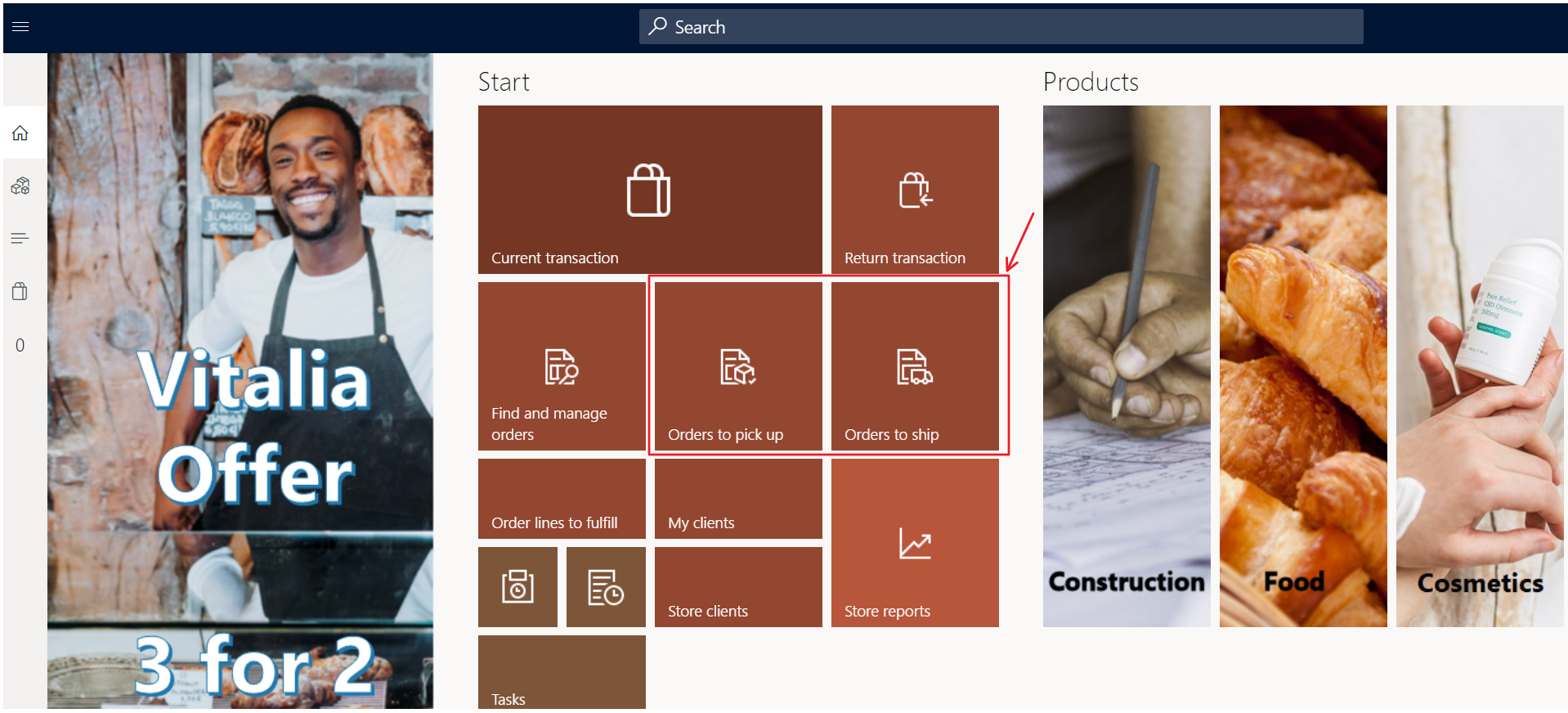This screenshot has width=1568, height=713.
Task: Click the Store reports chart icon
Action: click(915, 544)
